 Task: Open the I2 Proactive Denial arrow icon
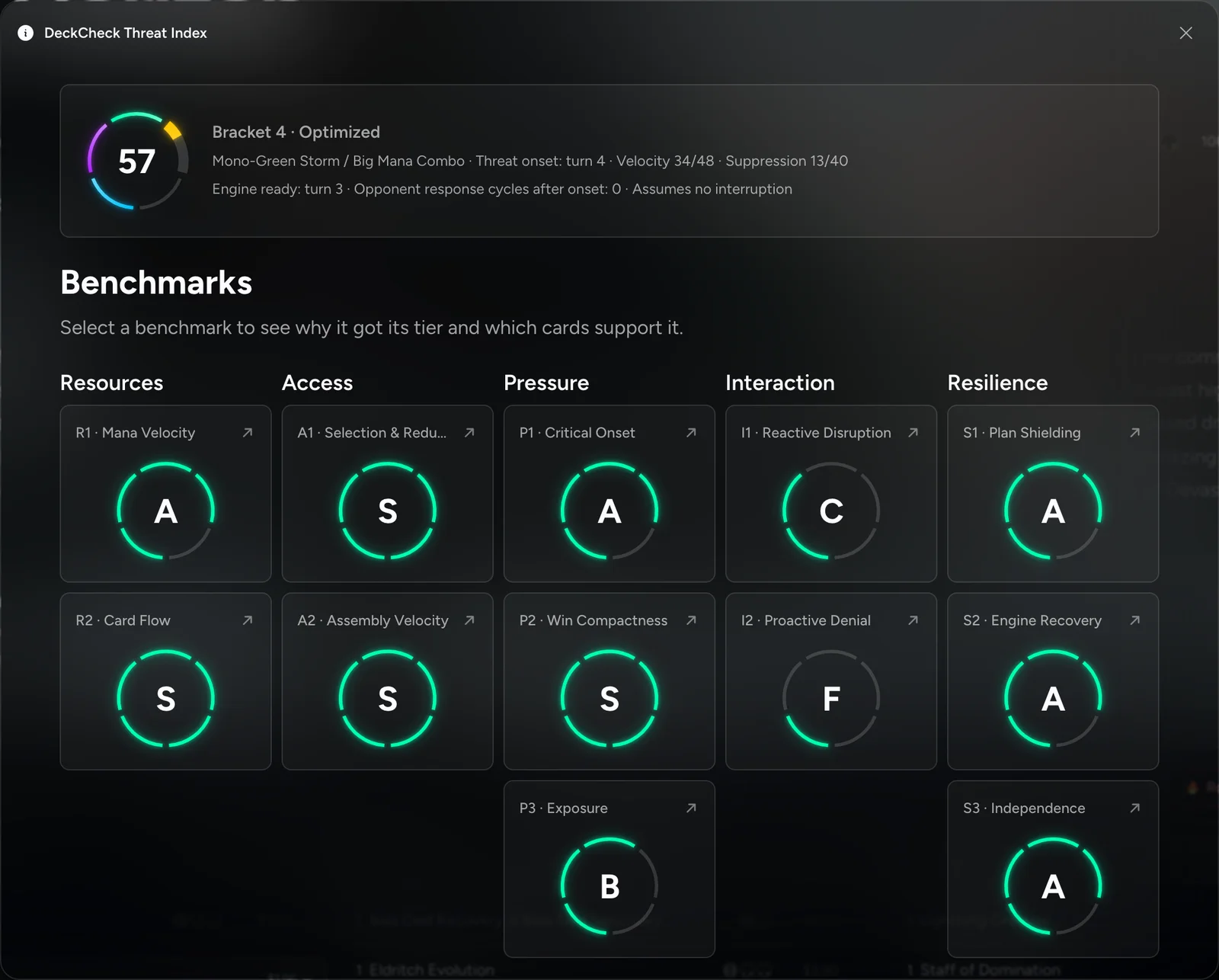pos(913,620)
